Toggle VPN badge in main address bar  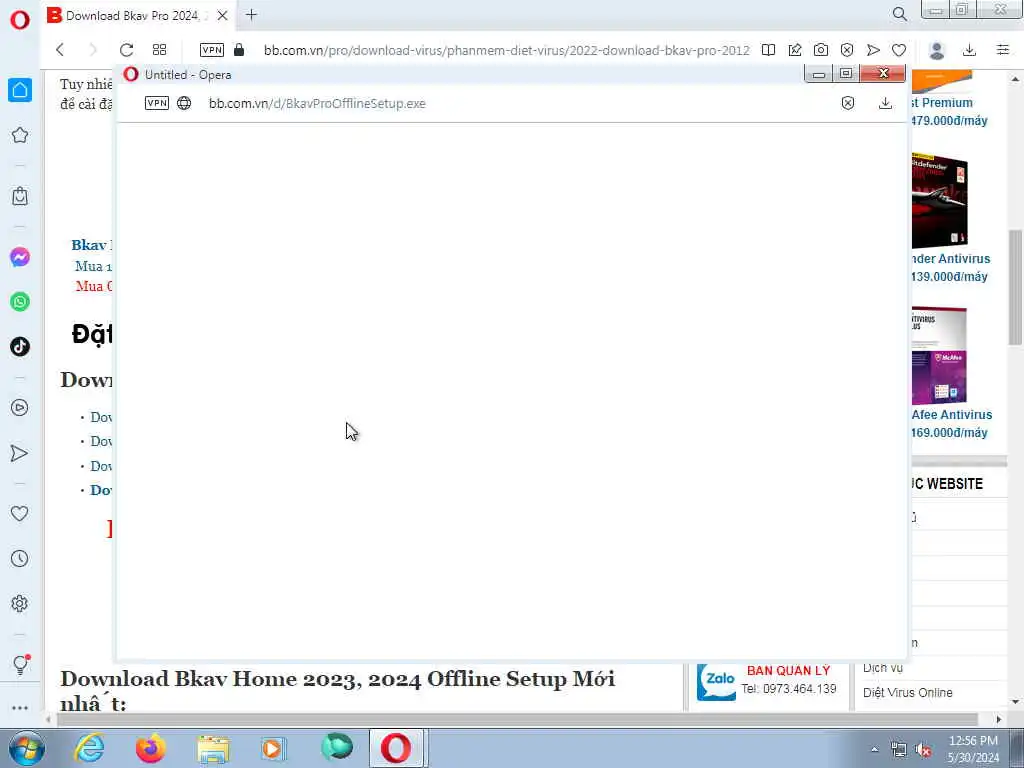[x=212, y=50]
